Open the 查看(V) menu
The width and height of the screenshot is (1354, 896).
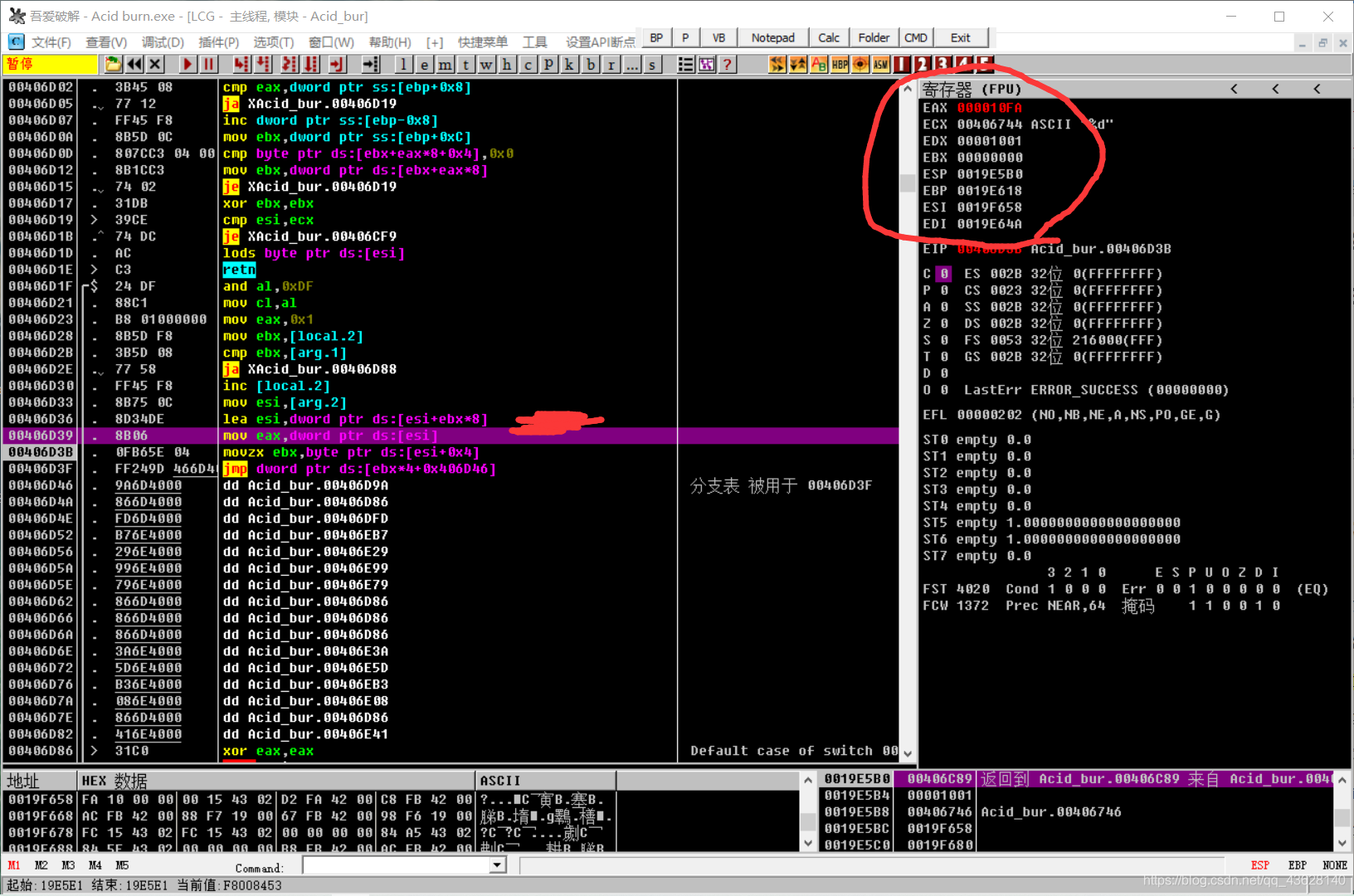click(x=106, y=42)
